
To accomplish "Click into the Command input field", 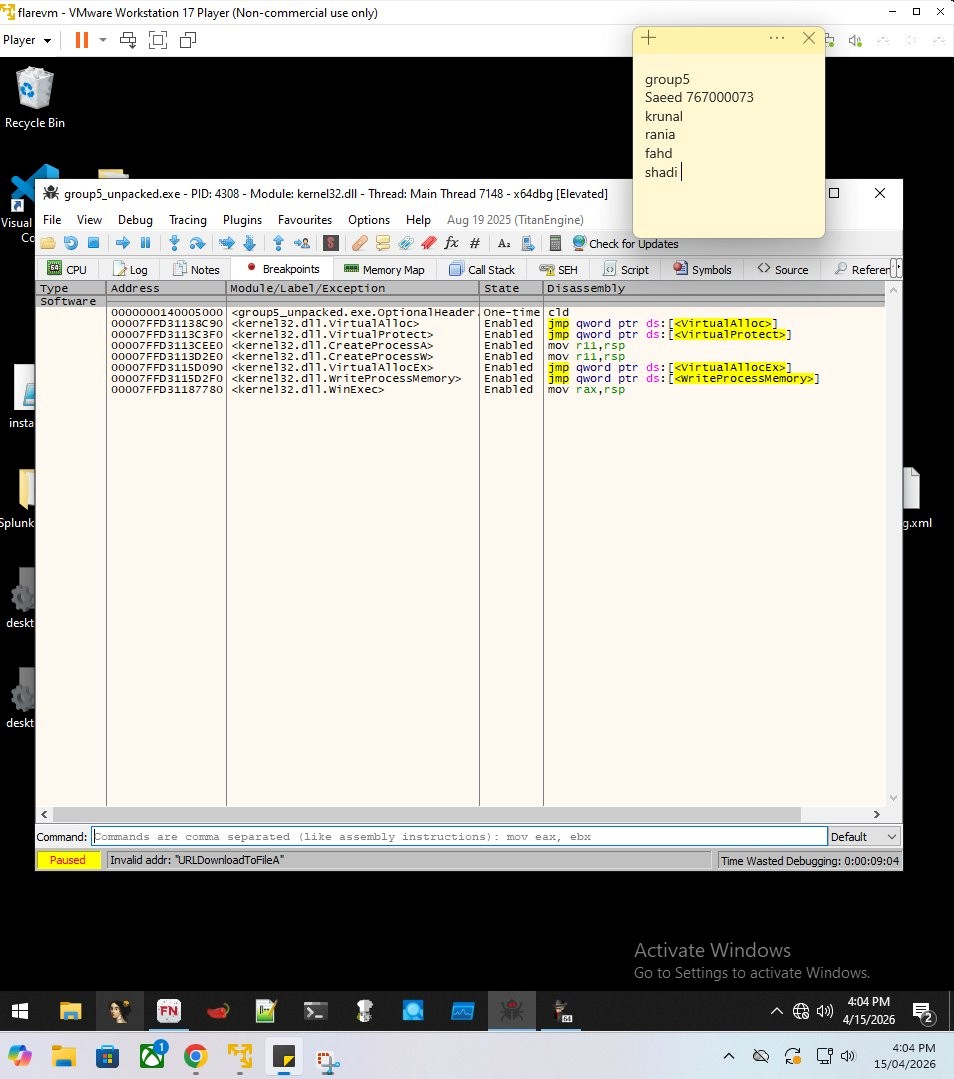I will [460, 837].
